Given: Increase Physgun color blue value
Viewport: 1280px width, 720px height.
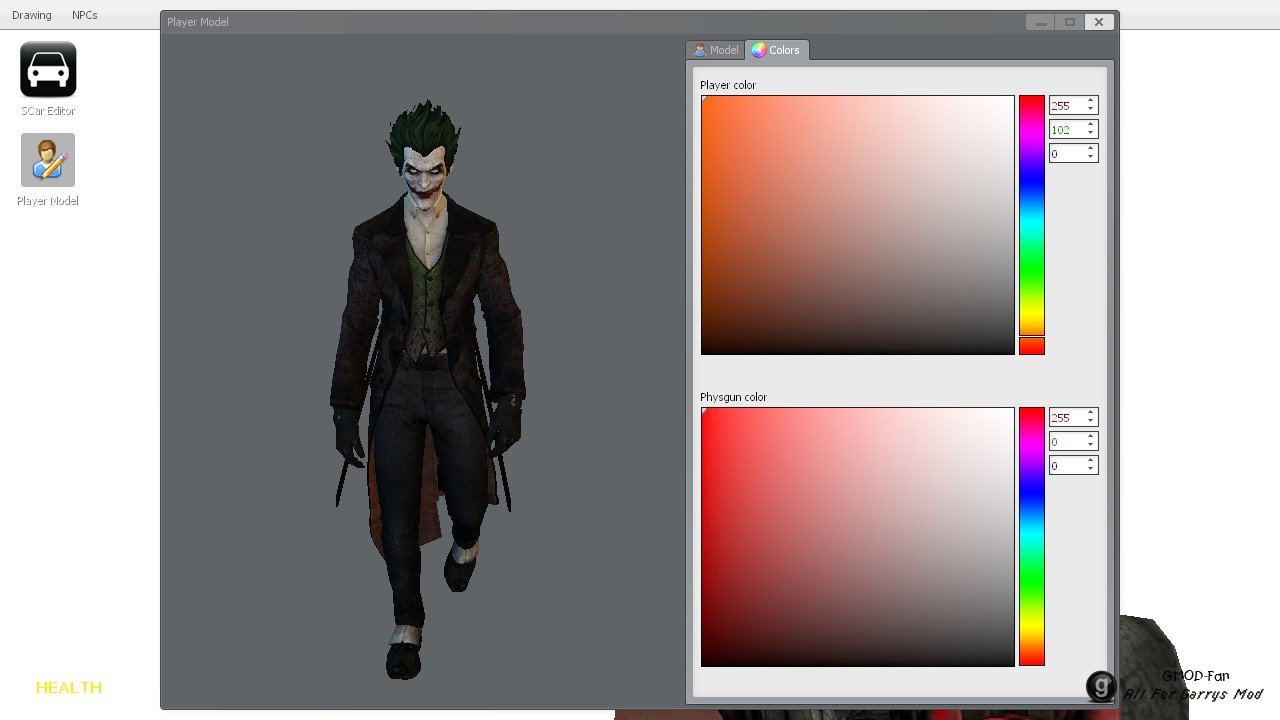Looking at the screenshot, I should (1091, 461).
